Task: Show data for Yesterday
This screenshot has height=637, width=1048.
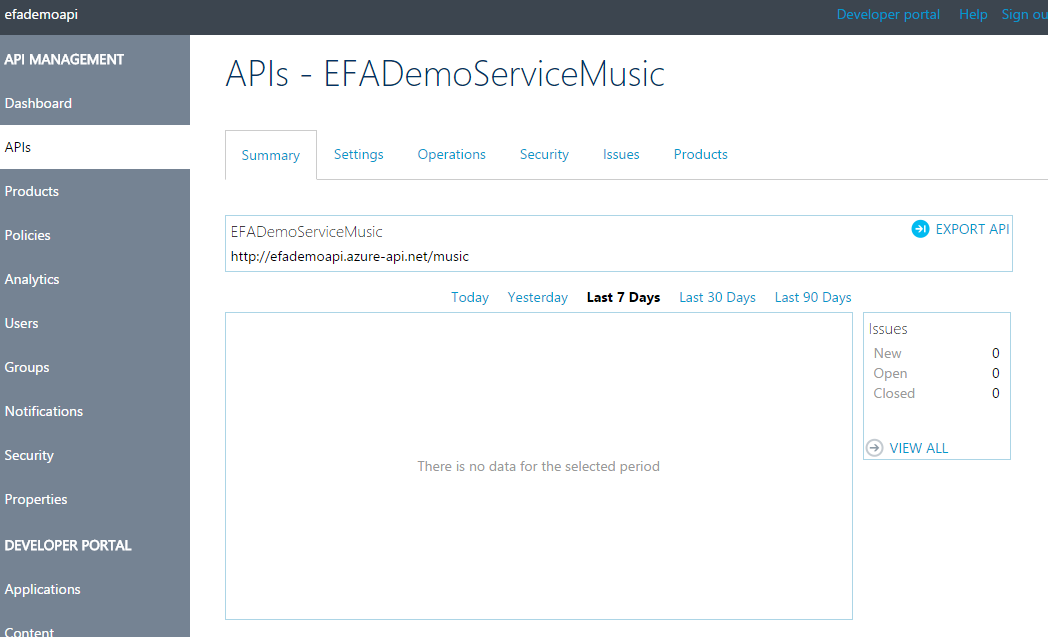Action: [x=537, y=297]
